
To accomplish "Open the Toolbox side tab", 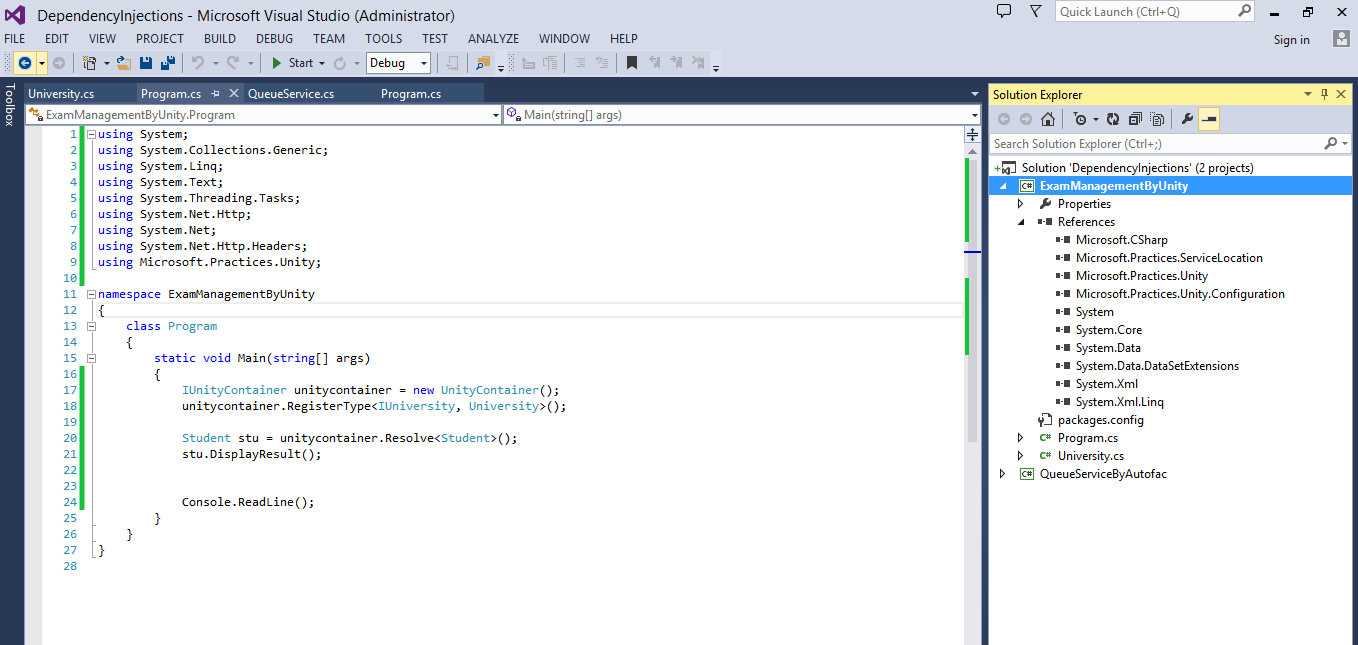I will [10, 106].
